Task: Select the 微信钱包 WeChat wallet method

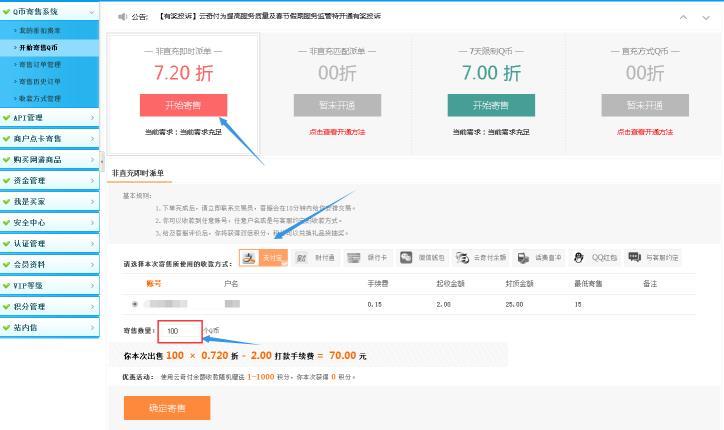Action: (422, 258)
